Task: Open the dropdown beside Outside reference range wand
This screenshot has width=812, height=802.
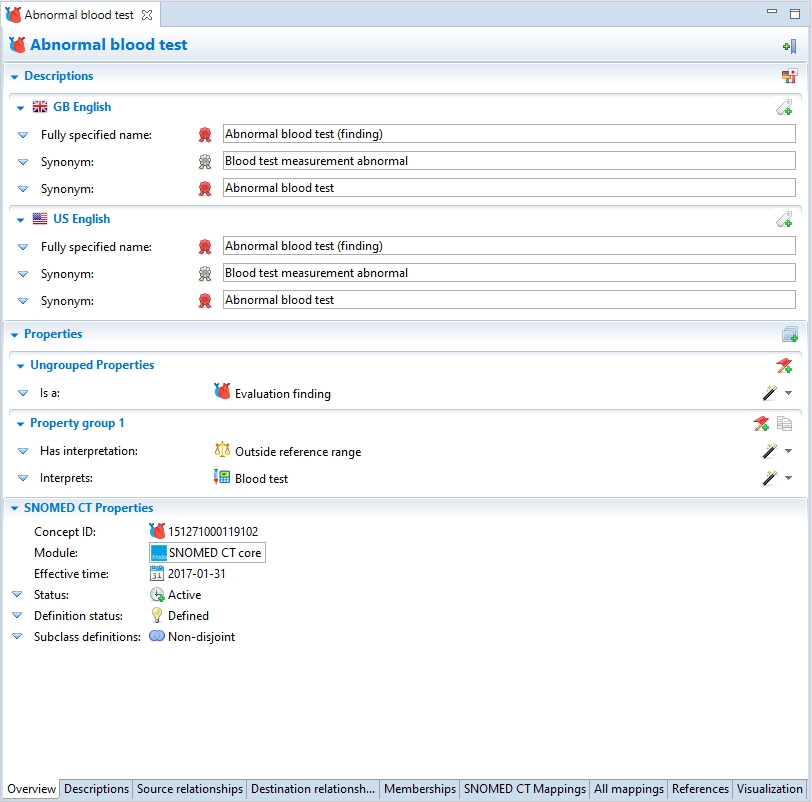Action: tap(788, 452)
